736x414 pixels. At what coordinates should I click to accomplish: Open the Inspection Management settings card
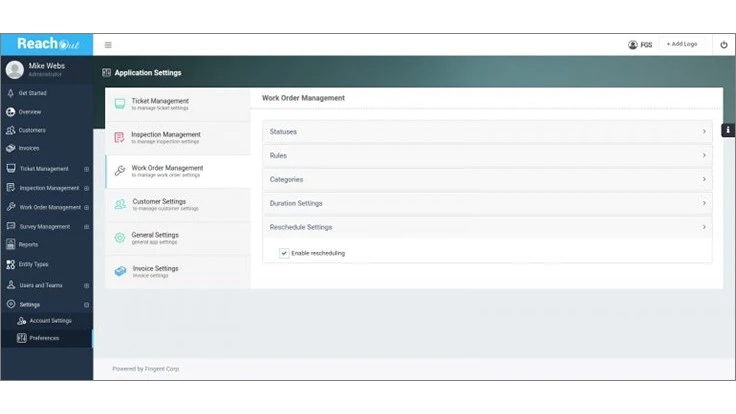click(177, 137)
